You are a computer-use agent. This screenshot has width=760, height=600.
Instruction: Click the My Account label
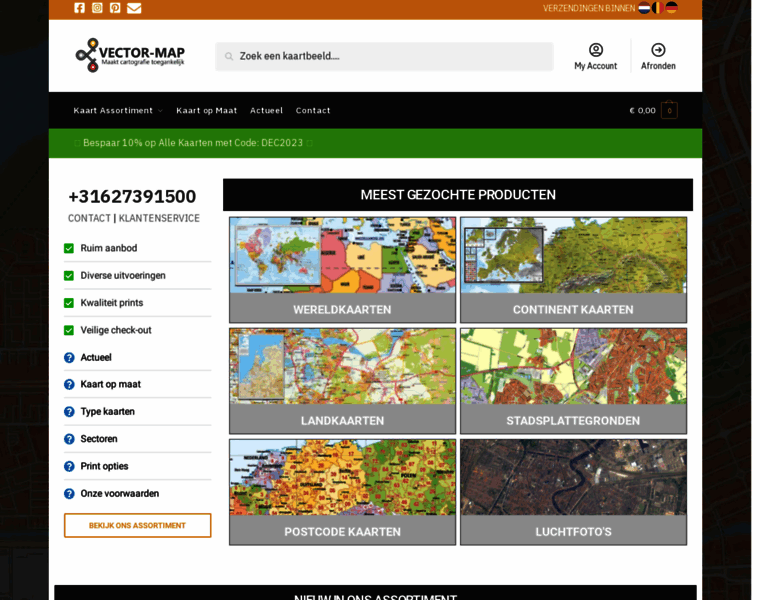596,66
